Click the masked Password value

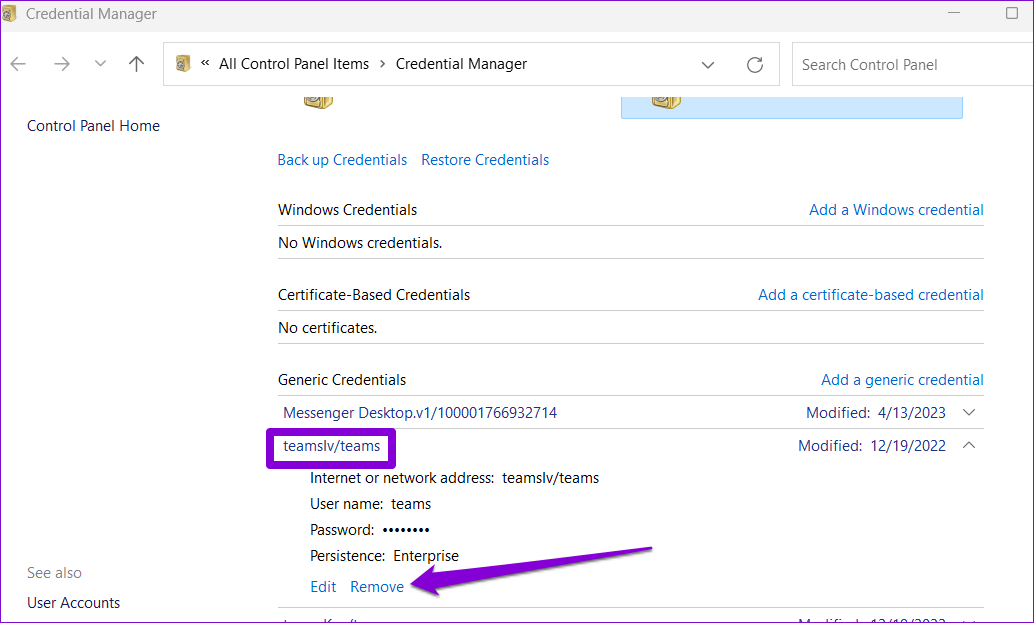coord(406,530)
